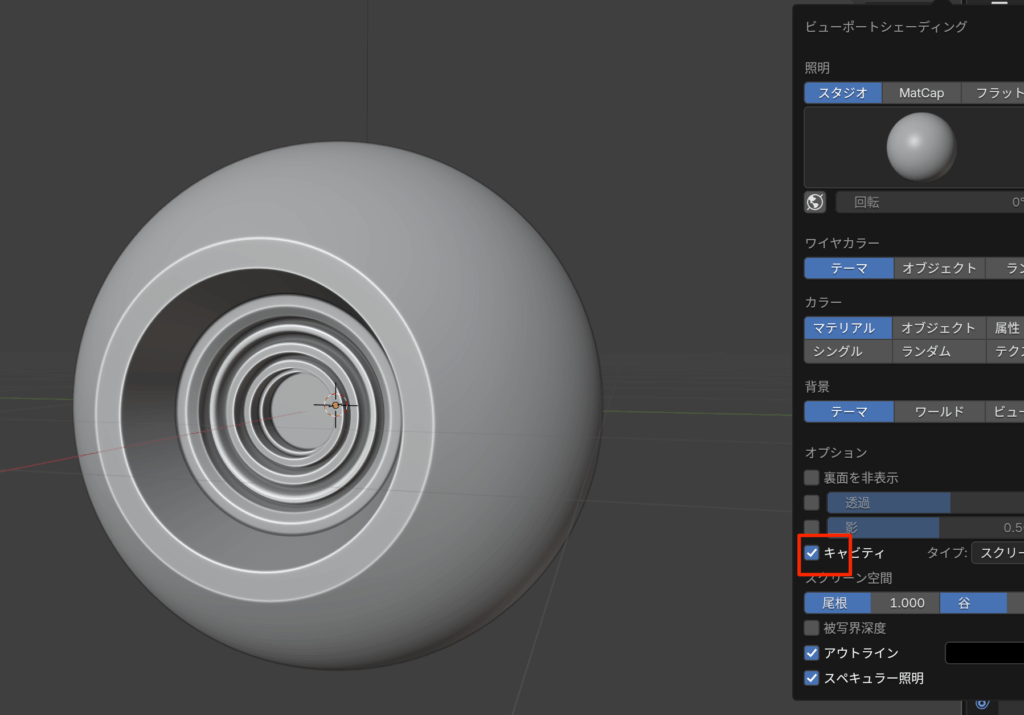Set wire color (ワイヤカラー) to オブジェクト
This screenshot has width=1024, height=715.
tap(938, 268)
